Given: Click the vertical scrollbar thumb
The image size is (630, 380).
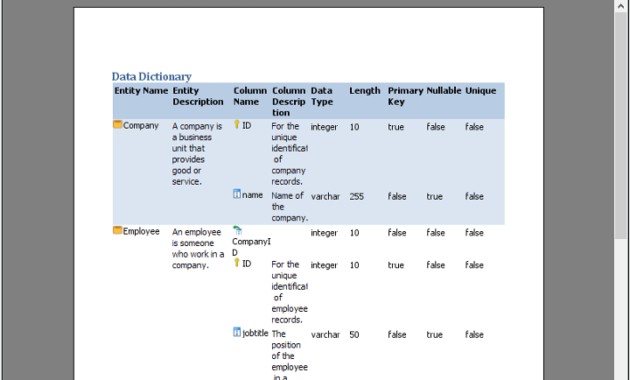Looking at the screenshot, I should coord(621,126).
